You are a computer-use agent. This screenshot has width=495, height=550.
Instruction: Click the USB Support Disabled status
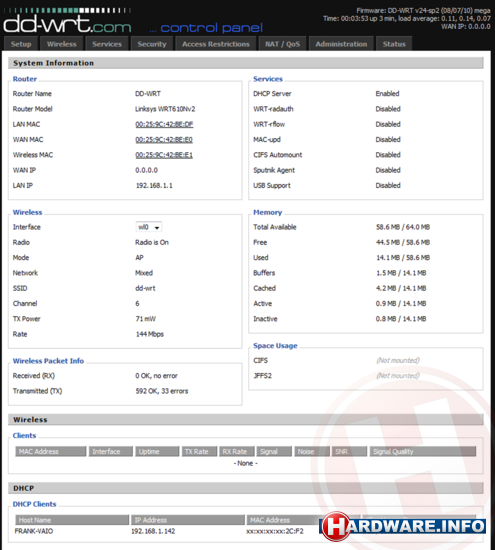(388, 186)
